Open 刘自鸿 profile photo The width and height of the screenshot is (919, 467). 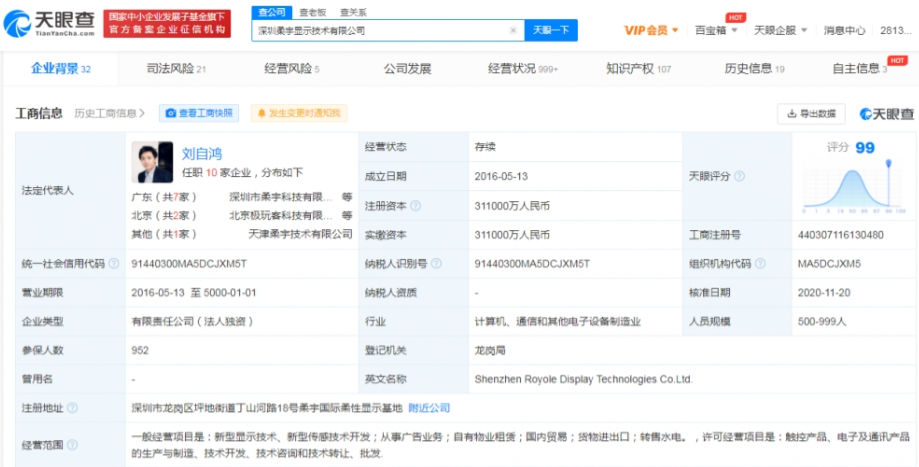152,162
